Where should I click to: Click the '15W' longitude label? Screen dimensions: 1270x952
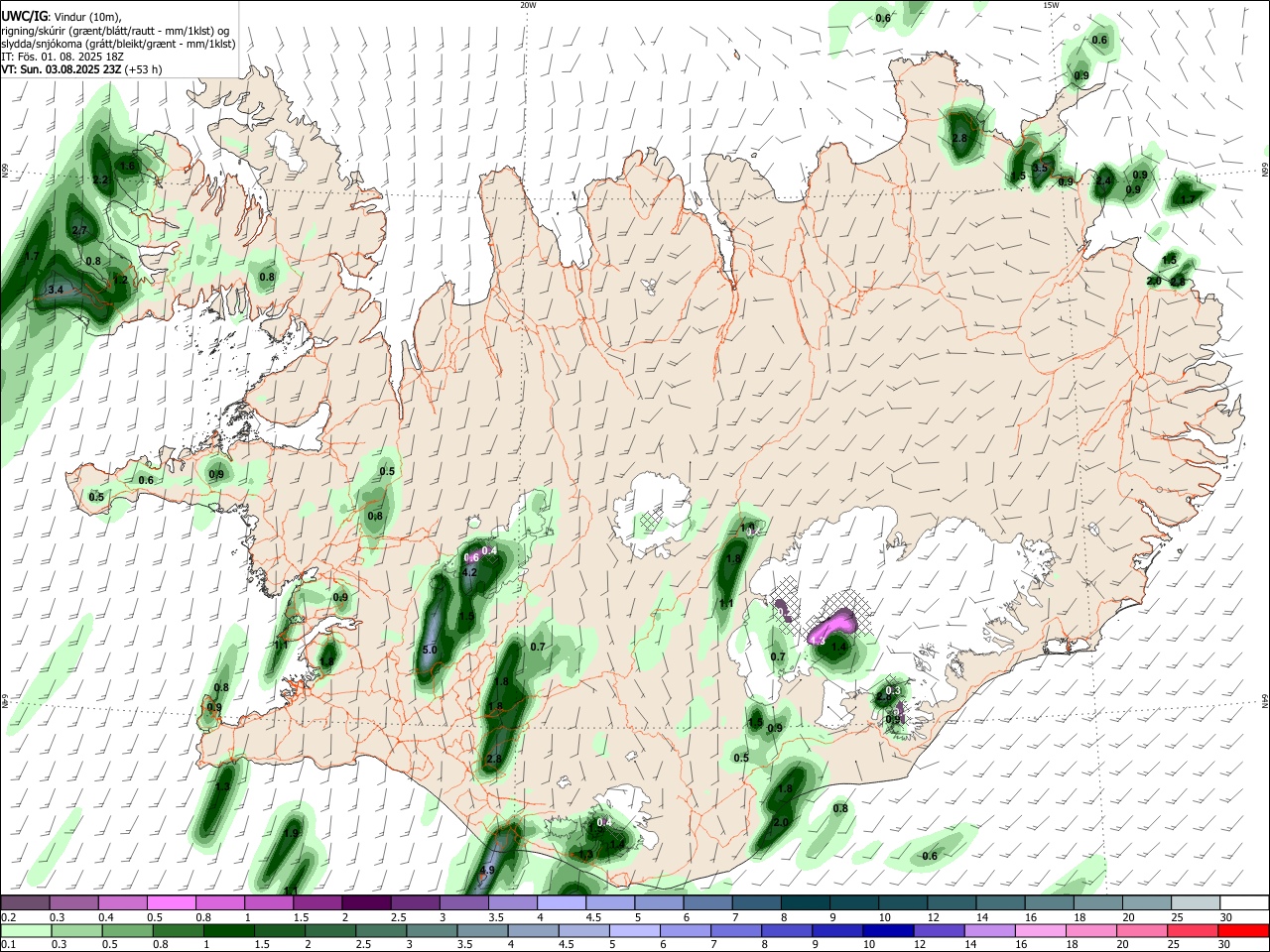tap(1051, 5)
